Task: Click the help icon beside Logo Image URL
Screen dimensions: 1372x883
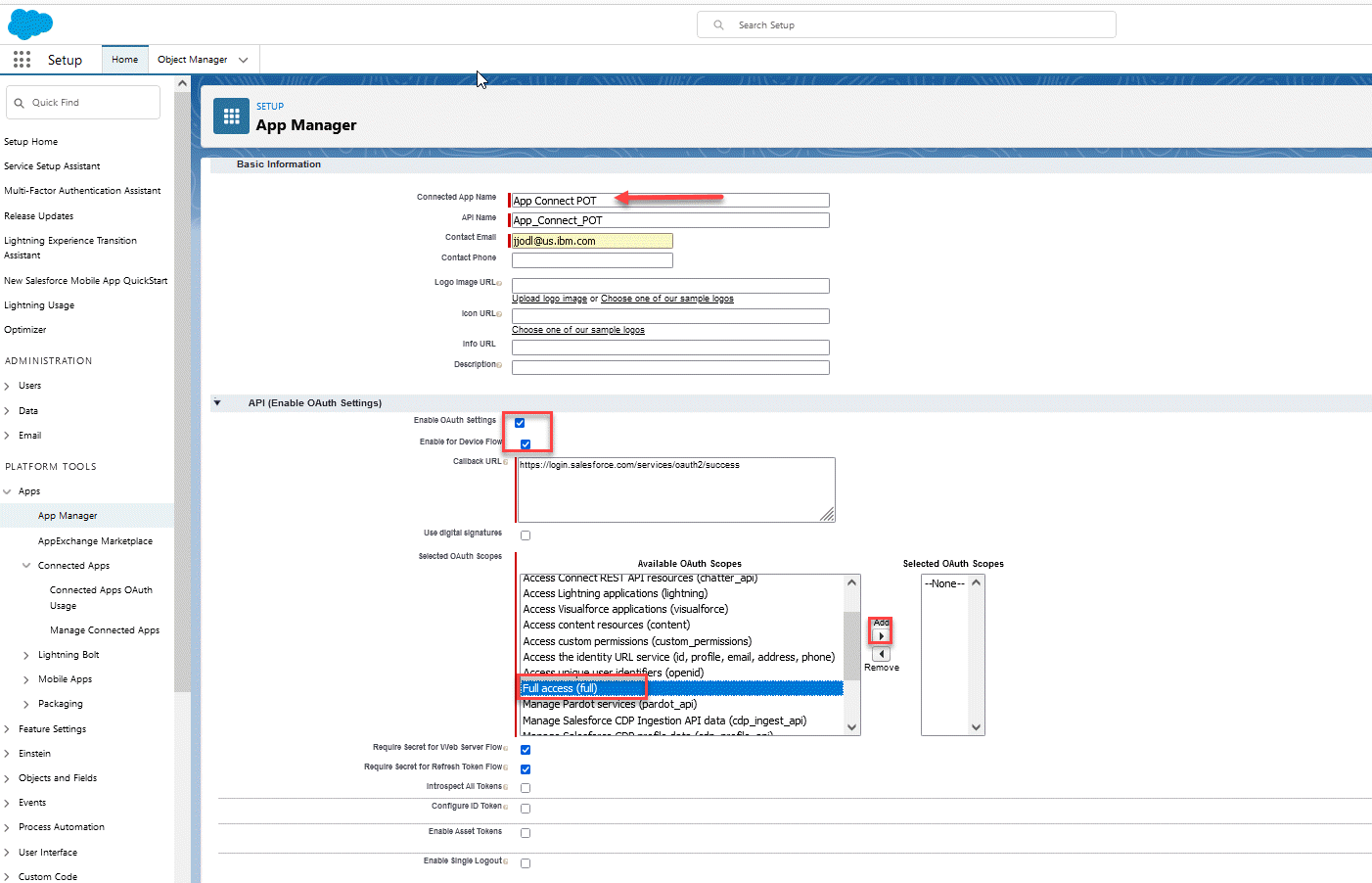Action: click(x=499, y=283)
